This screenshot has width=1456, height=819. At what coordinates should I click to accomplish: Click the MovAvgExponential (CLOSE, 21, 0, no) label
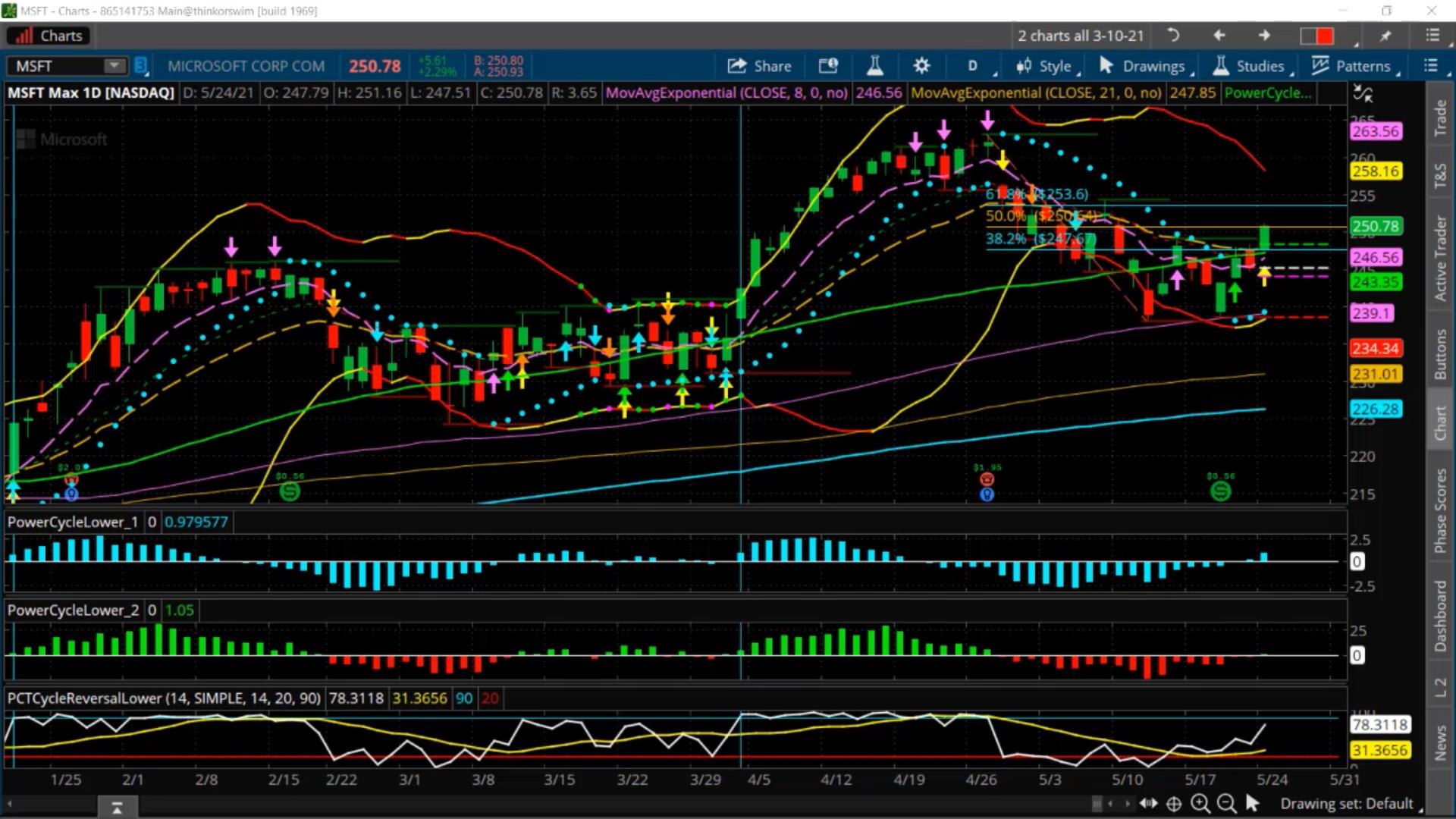pyautogui.click(x=1036, y=93)
